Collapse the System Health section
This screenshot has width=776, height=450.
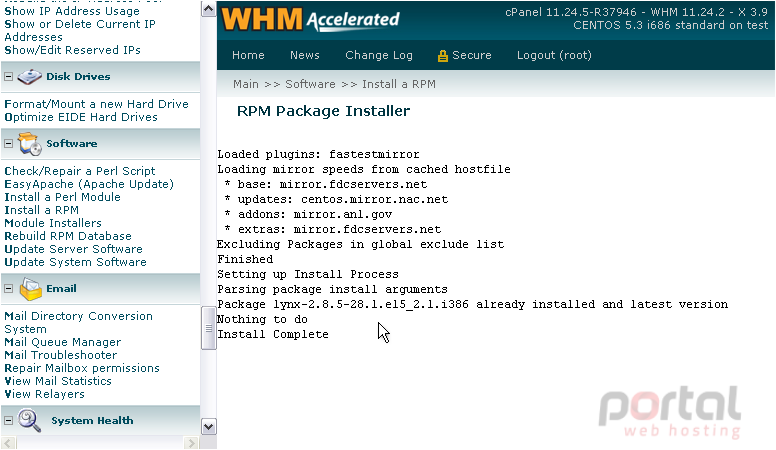[x=8, y=421]
